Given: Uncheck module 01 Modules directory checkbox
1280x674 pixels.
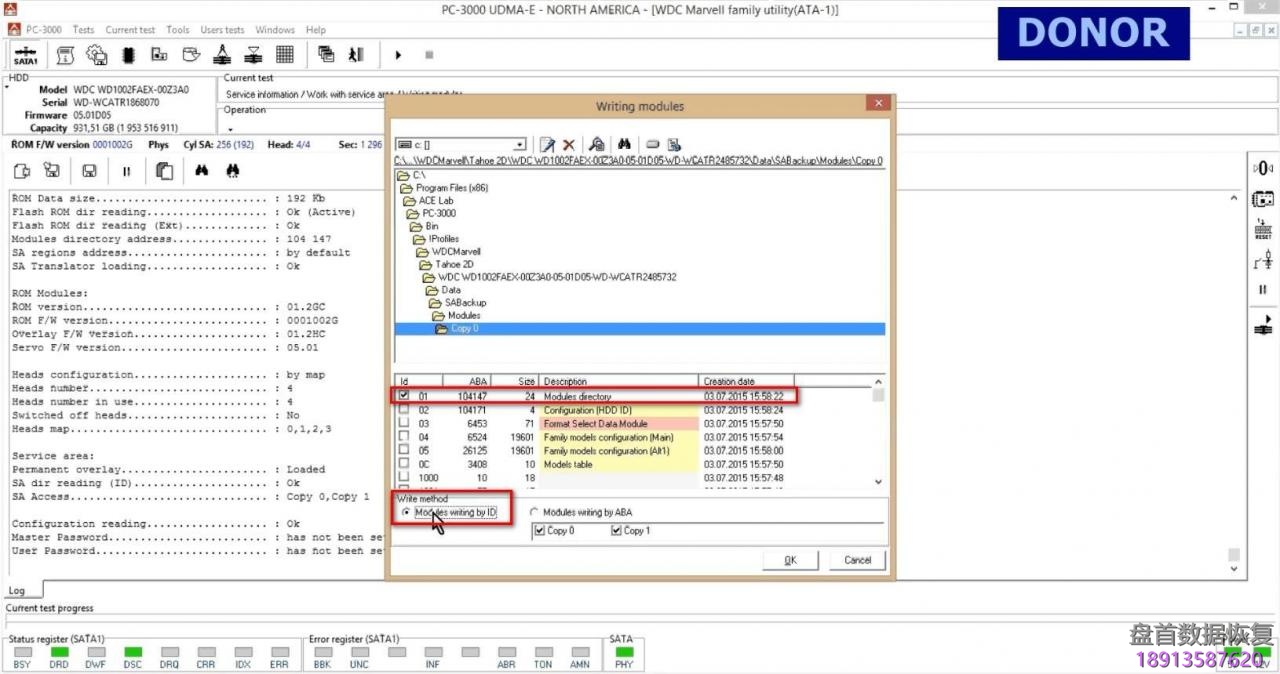Looking at the screenshot, I should click(404, 396).
